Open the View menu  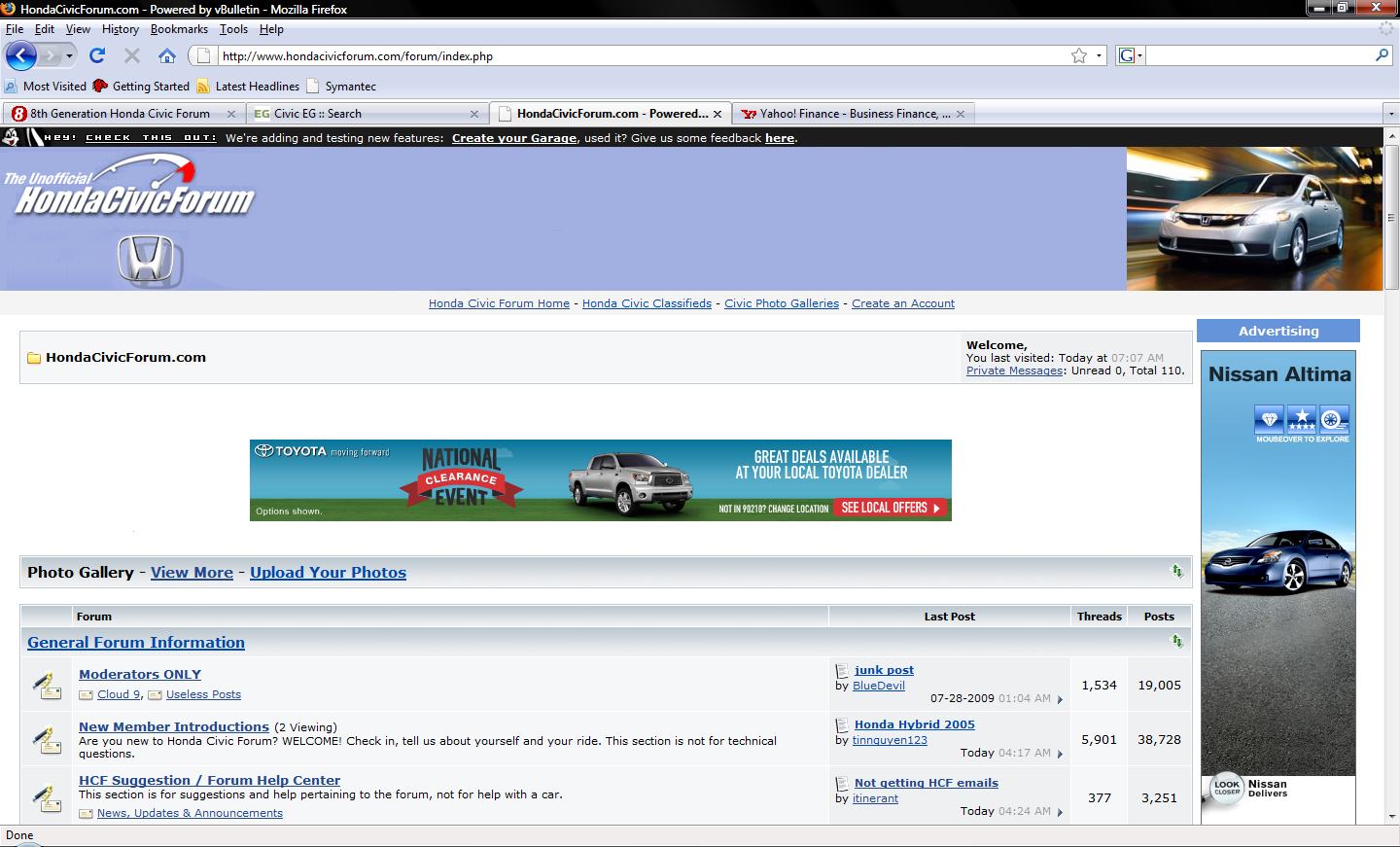point(78,29)
